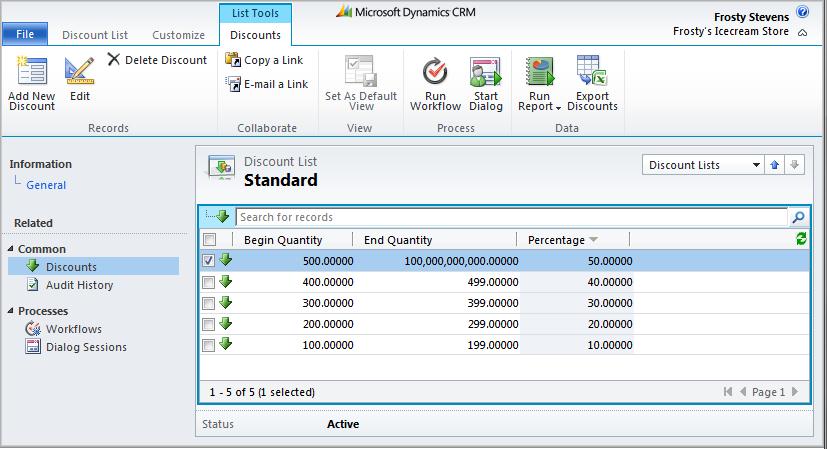Collapse the Common section
Viewport: 827px width, 449px height.
click(x=11, y=248)
